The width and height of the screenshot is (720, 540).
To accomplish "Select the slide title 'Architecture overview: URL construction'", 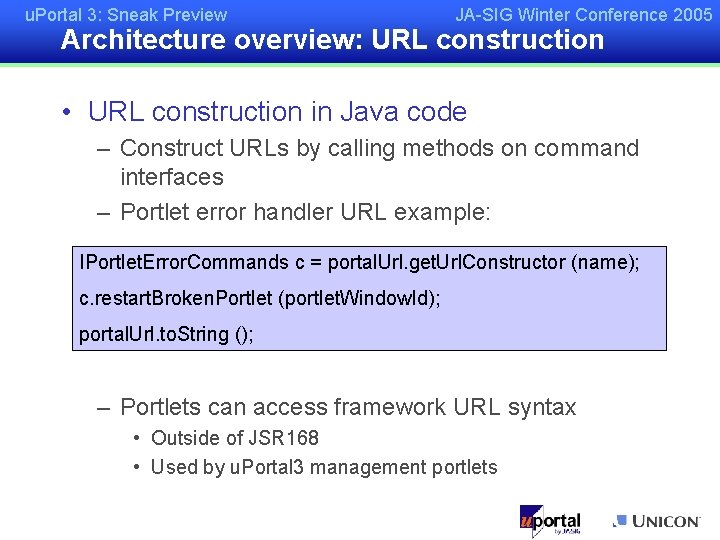I will 332,39.
